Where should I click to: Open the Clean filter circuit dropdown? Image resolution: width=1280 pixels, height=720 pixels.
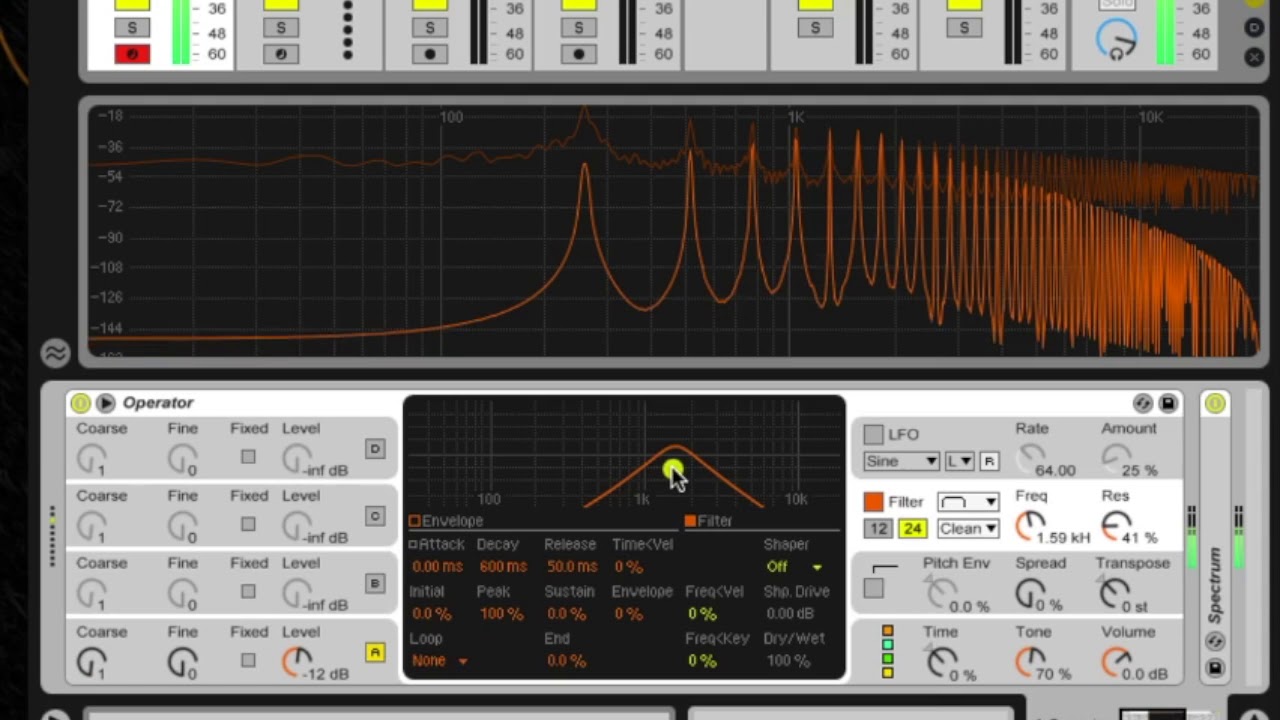[x=968, y=529]
